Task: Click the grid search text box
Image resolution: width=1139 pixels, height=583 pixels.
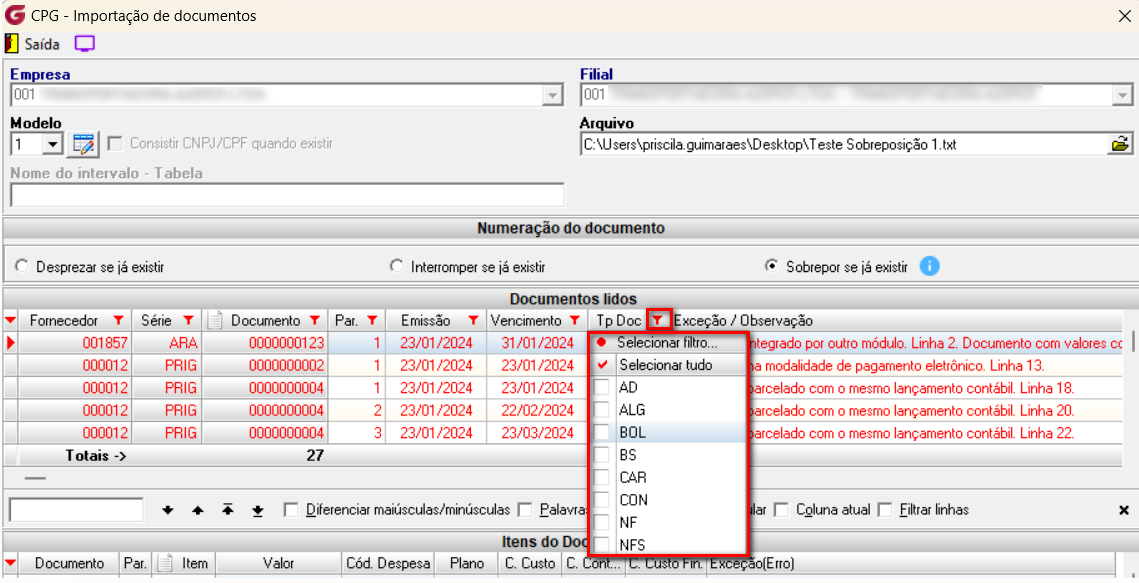Action: click(76, 510)
